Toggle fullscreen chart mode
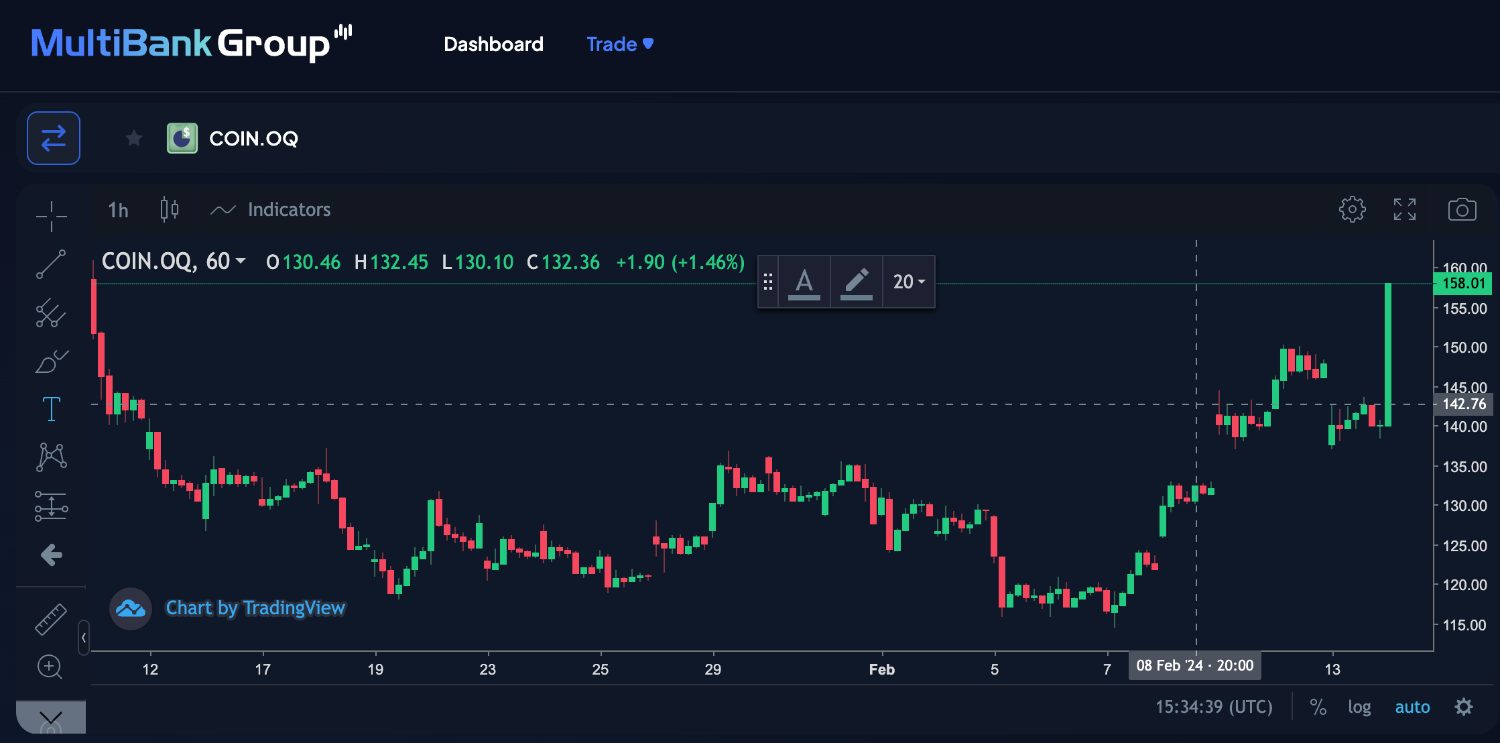Screen dimensions: 1500x743 1405,209
